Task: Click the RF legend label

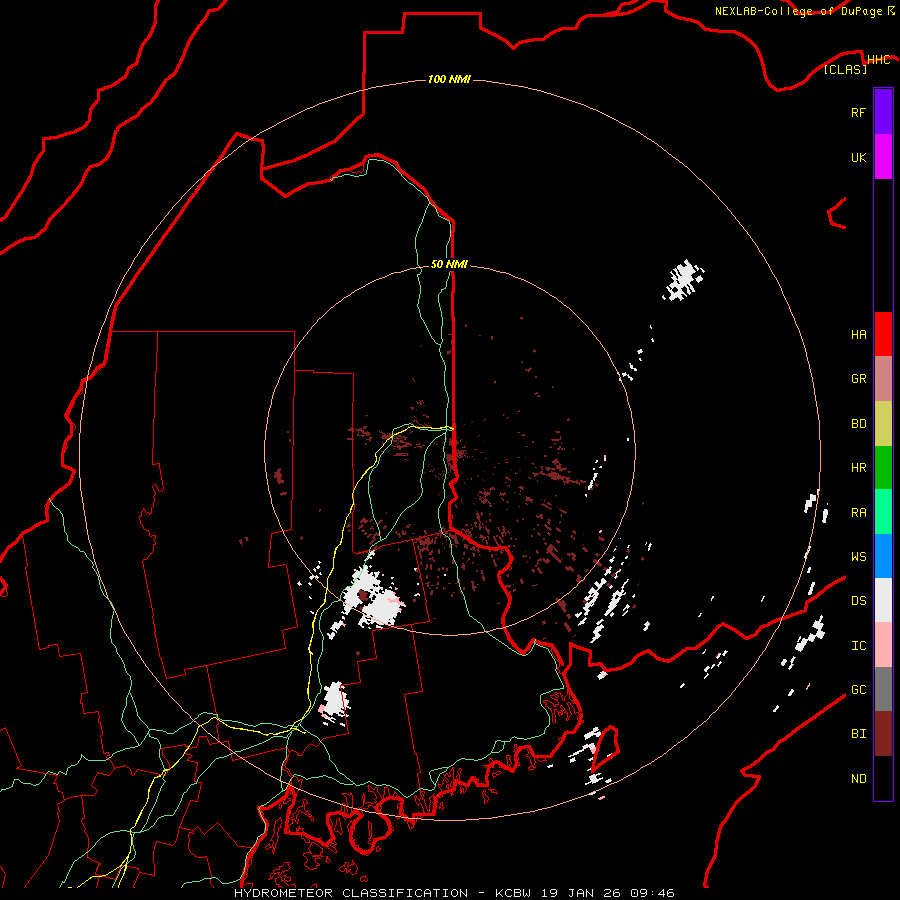Action: tap(858, 112)
